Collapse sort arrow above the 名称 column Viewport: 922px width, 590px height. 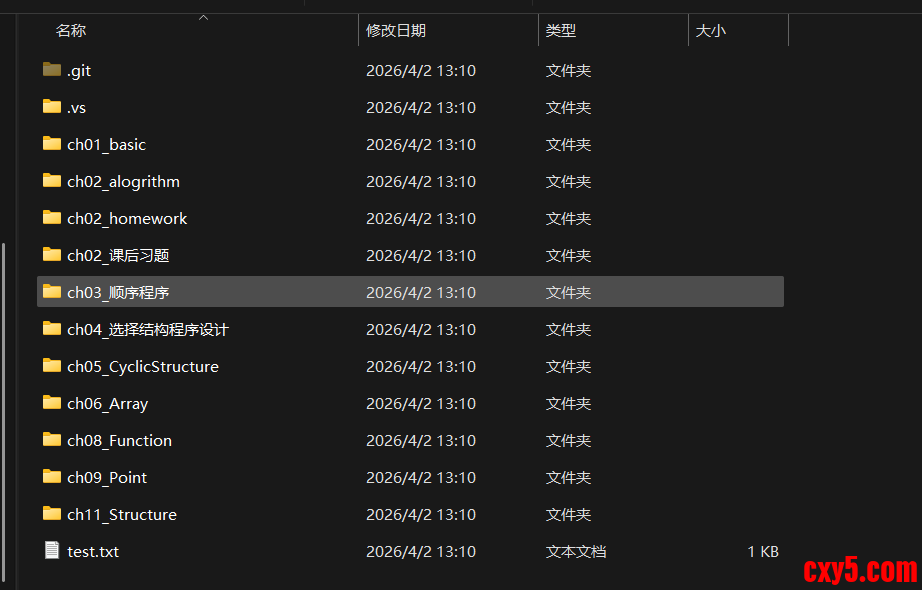[204, 17]
